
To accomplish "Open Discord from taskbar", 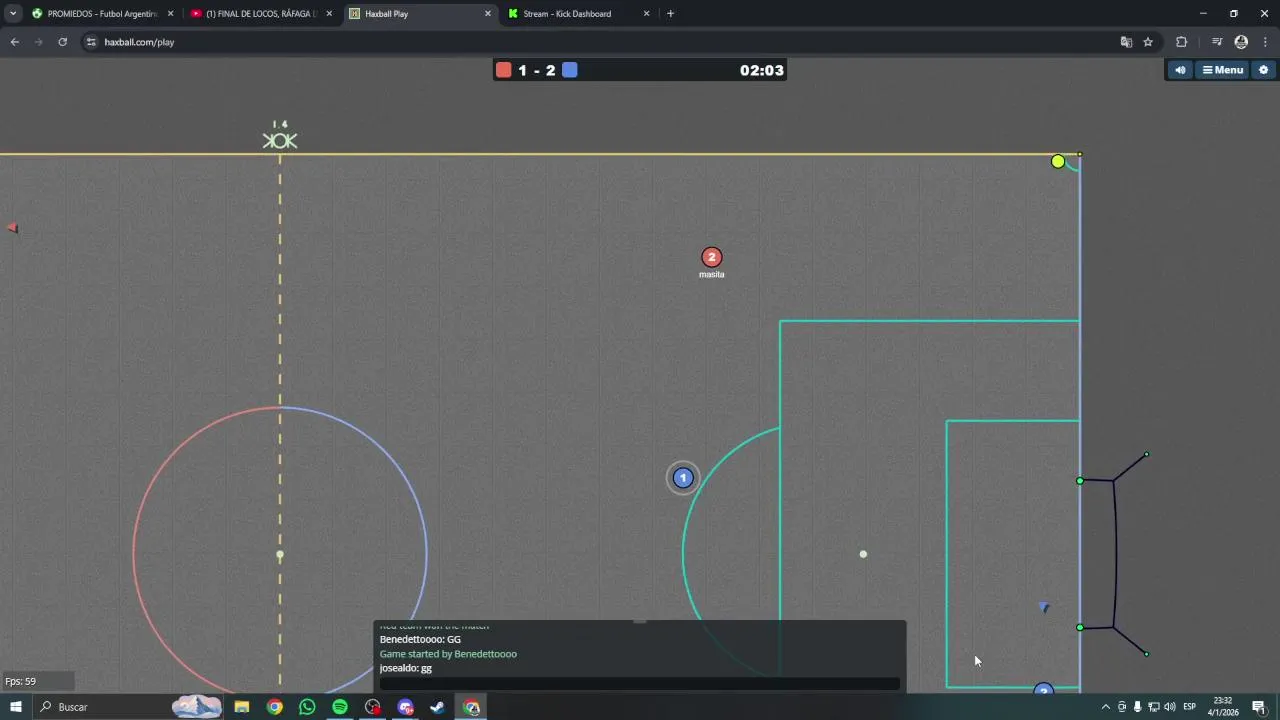I will click(405, 707).
